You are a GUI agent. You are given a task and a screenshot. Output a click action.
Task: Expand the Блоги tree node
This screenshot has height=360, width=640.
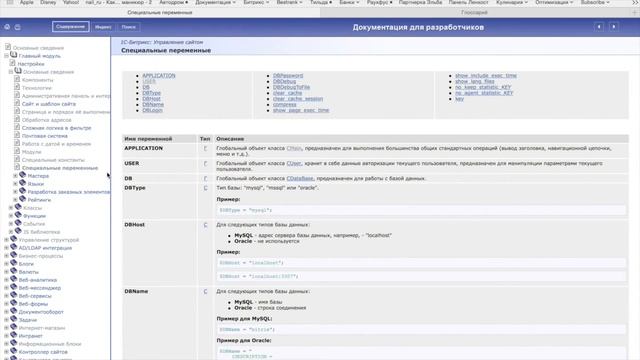pyautogui.click(x=7, y=264)
